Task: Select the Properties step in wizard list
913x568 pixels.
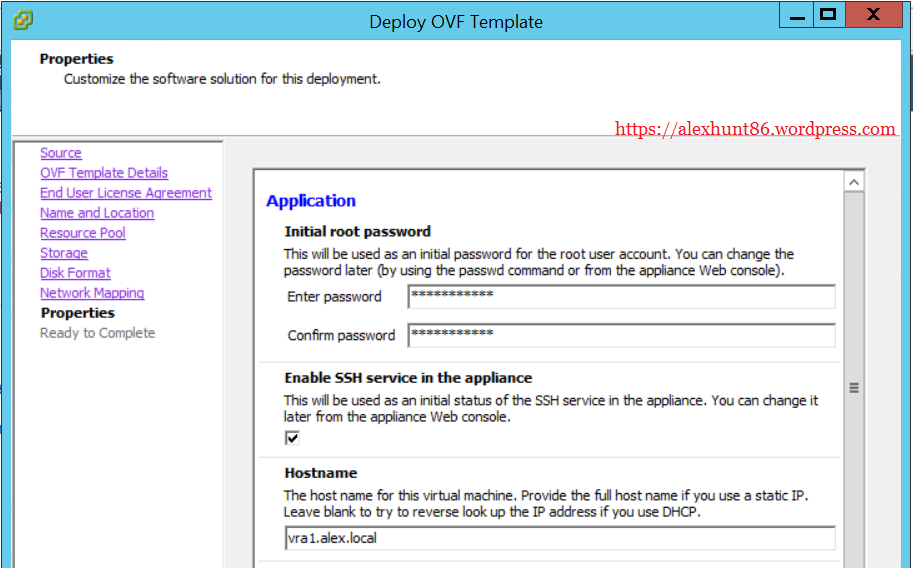Action: click(77, 313)
